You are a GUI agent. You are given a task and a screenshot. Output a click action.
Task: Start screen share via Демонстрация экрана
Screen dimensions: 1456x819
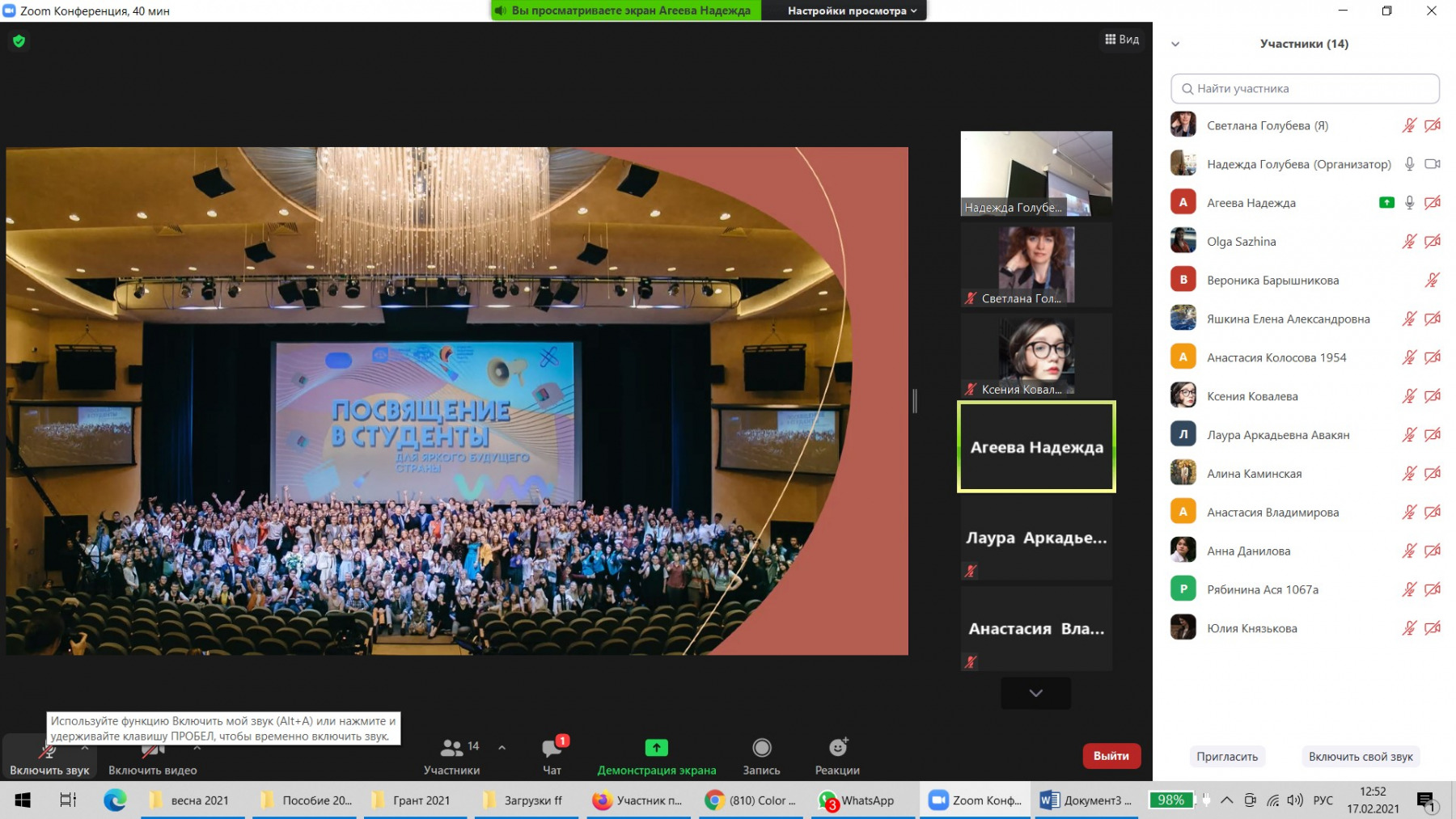pos(656,749)
